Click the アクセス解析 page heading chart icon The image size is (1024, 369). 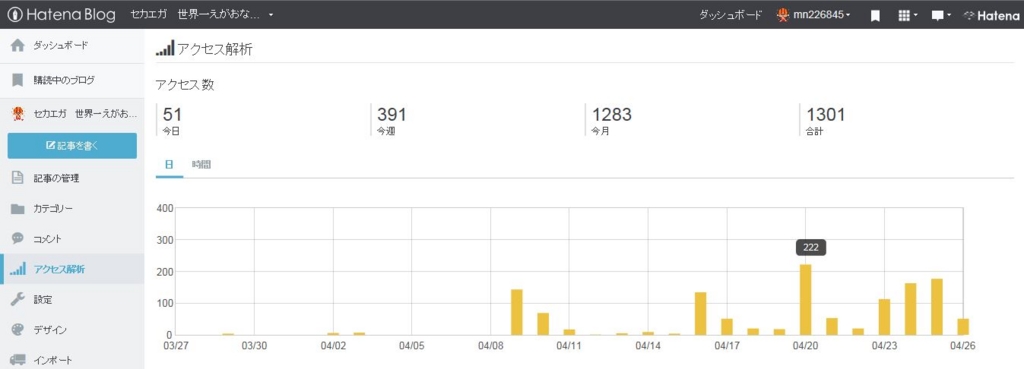click(x=165, y=48)
